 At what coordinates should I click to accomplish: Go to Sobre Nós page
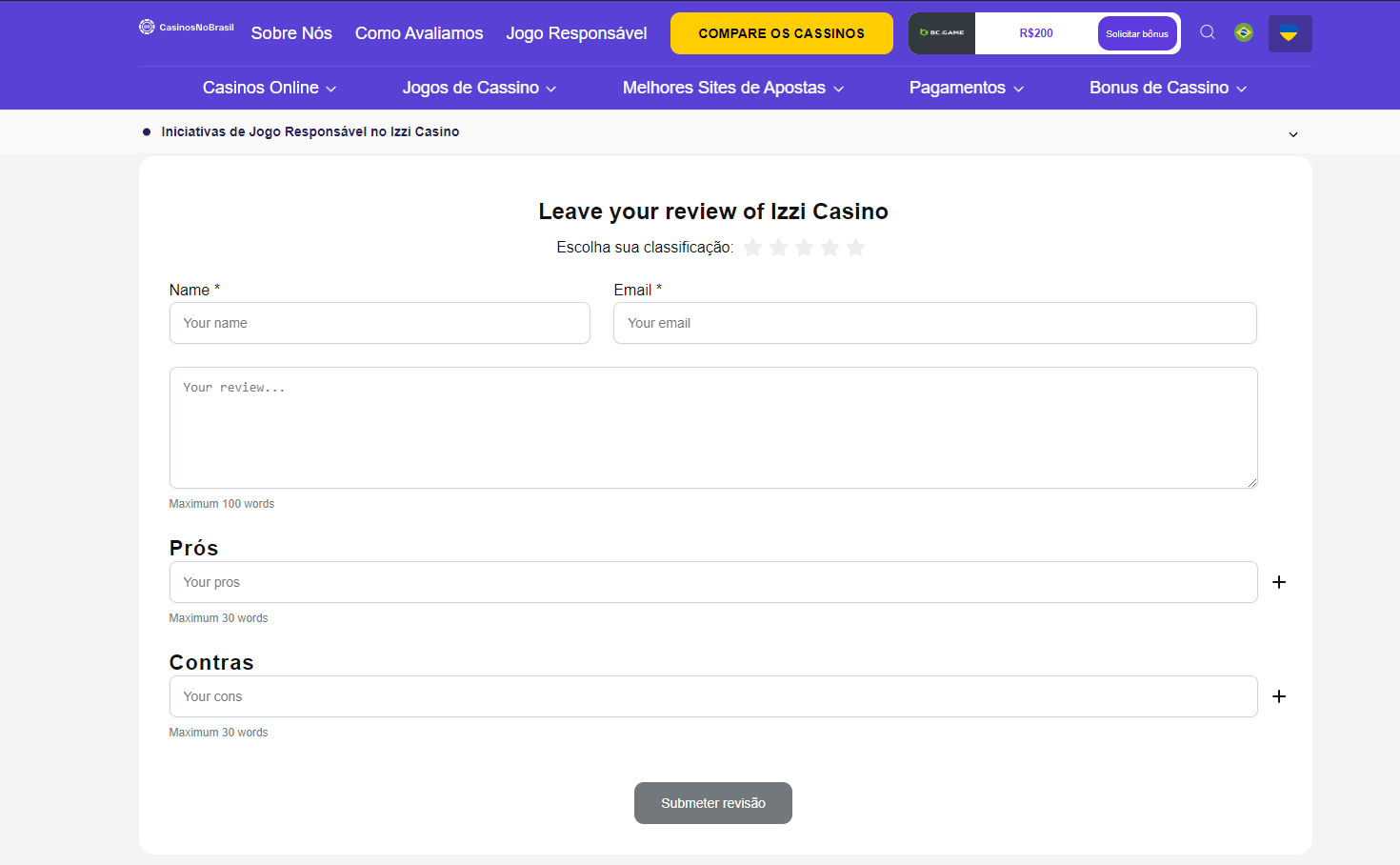click(291, 33)
